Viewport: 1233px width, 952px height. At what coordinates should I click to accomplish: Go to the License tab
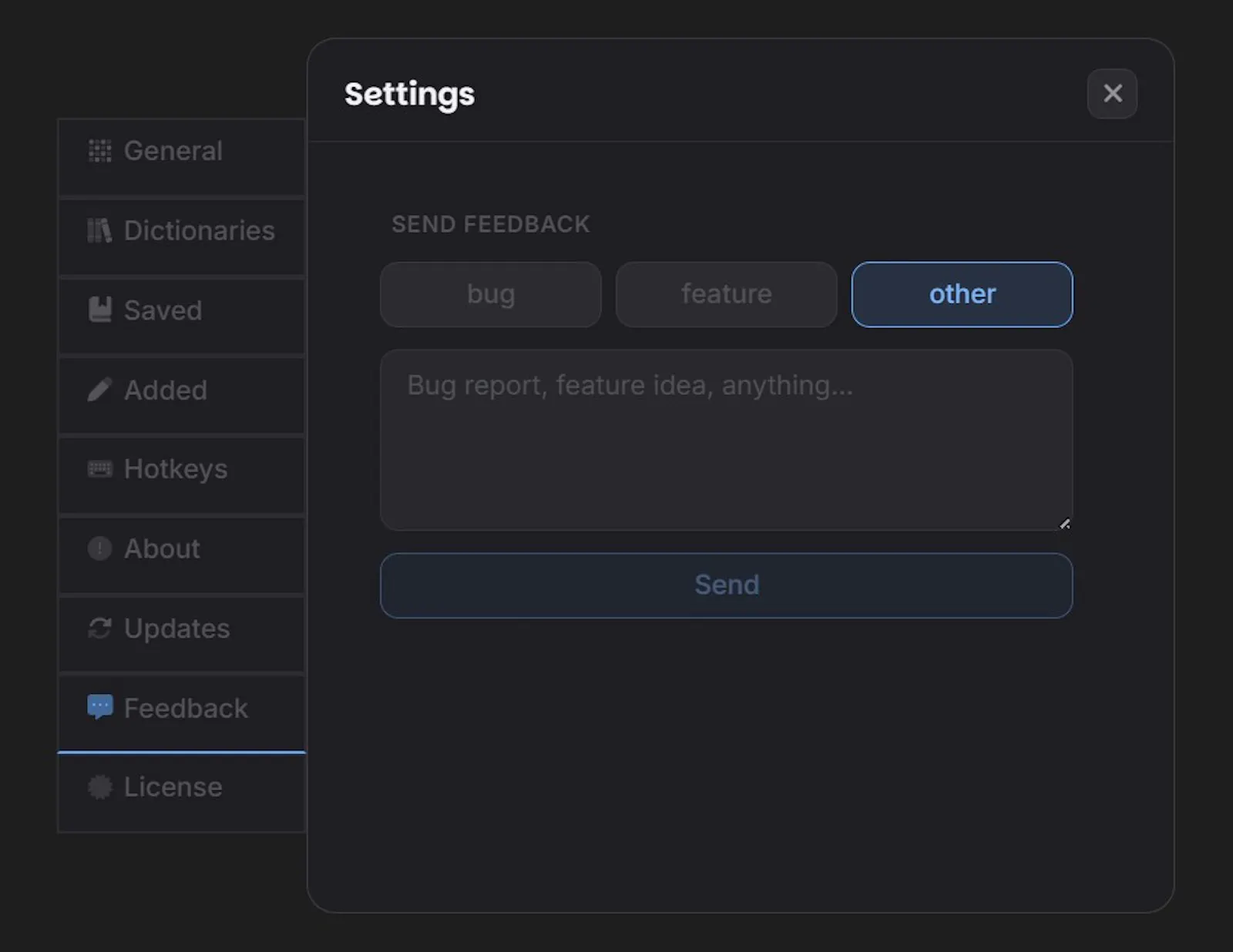click(x=182, y=793)
